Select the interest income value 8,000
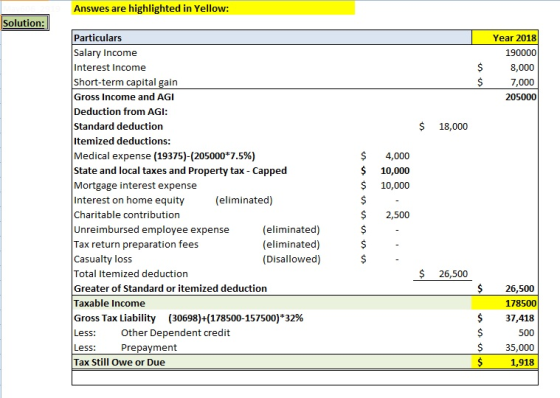The height and width of the screenshot is (398, 560). coord(522,68)
